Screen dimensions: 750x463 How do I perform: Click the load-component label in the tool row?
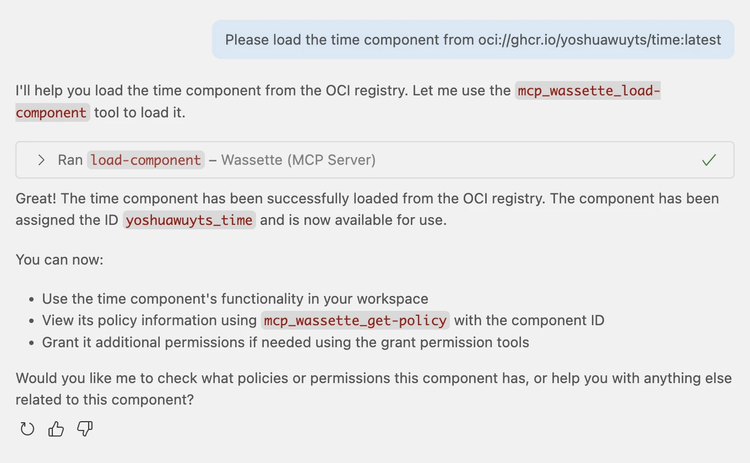click(x=146, y=160)
